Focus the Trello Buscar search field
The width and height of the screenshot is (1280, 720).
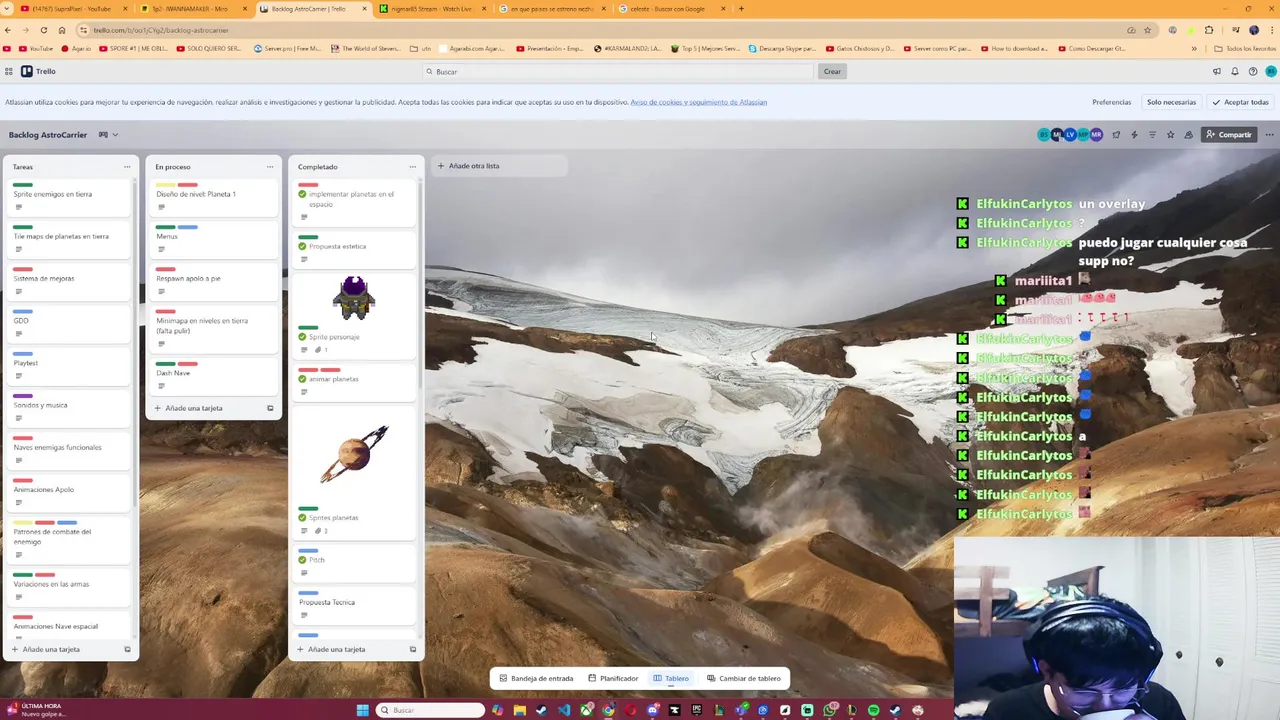point(618,71)
